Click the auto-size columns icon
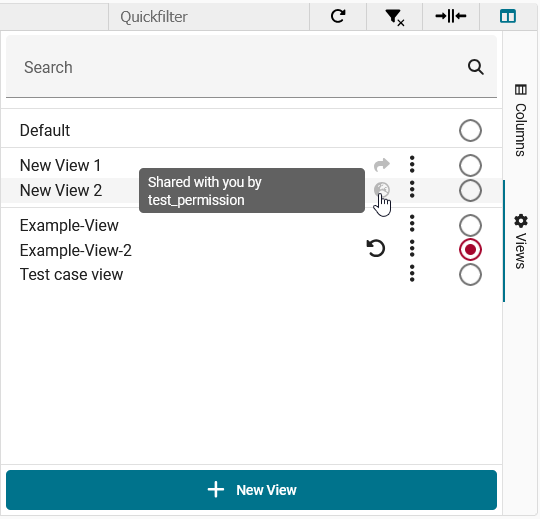Viewport: 540px width, 519px height. click(x=450, y=16)
